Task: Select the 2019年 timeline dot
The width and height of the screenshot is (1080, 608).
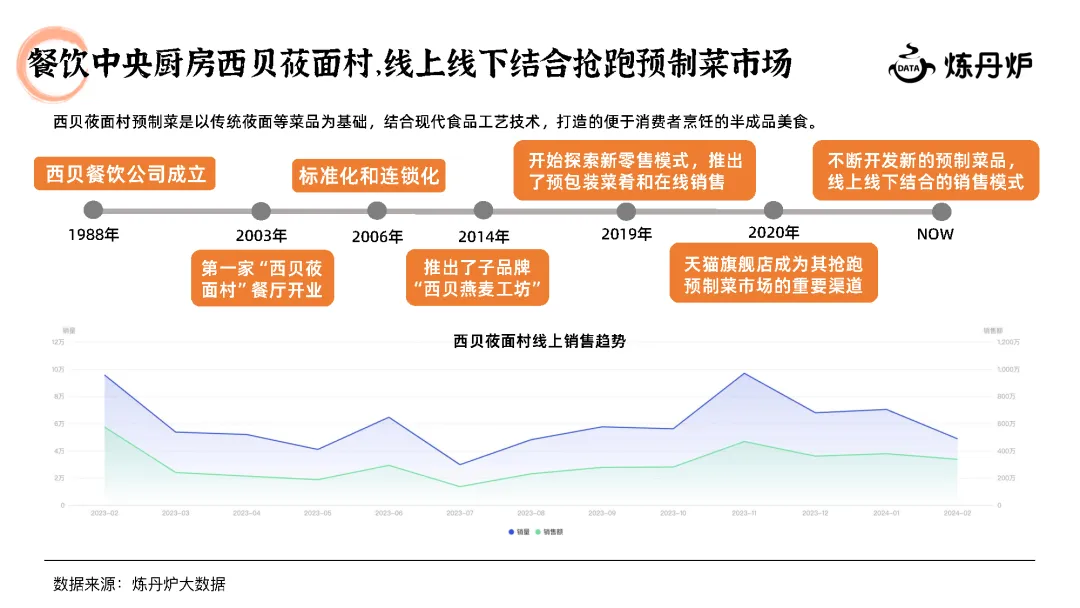Action: click(x=626, y=211)
